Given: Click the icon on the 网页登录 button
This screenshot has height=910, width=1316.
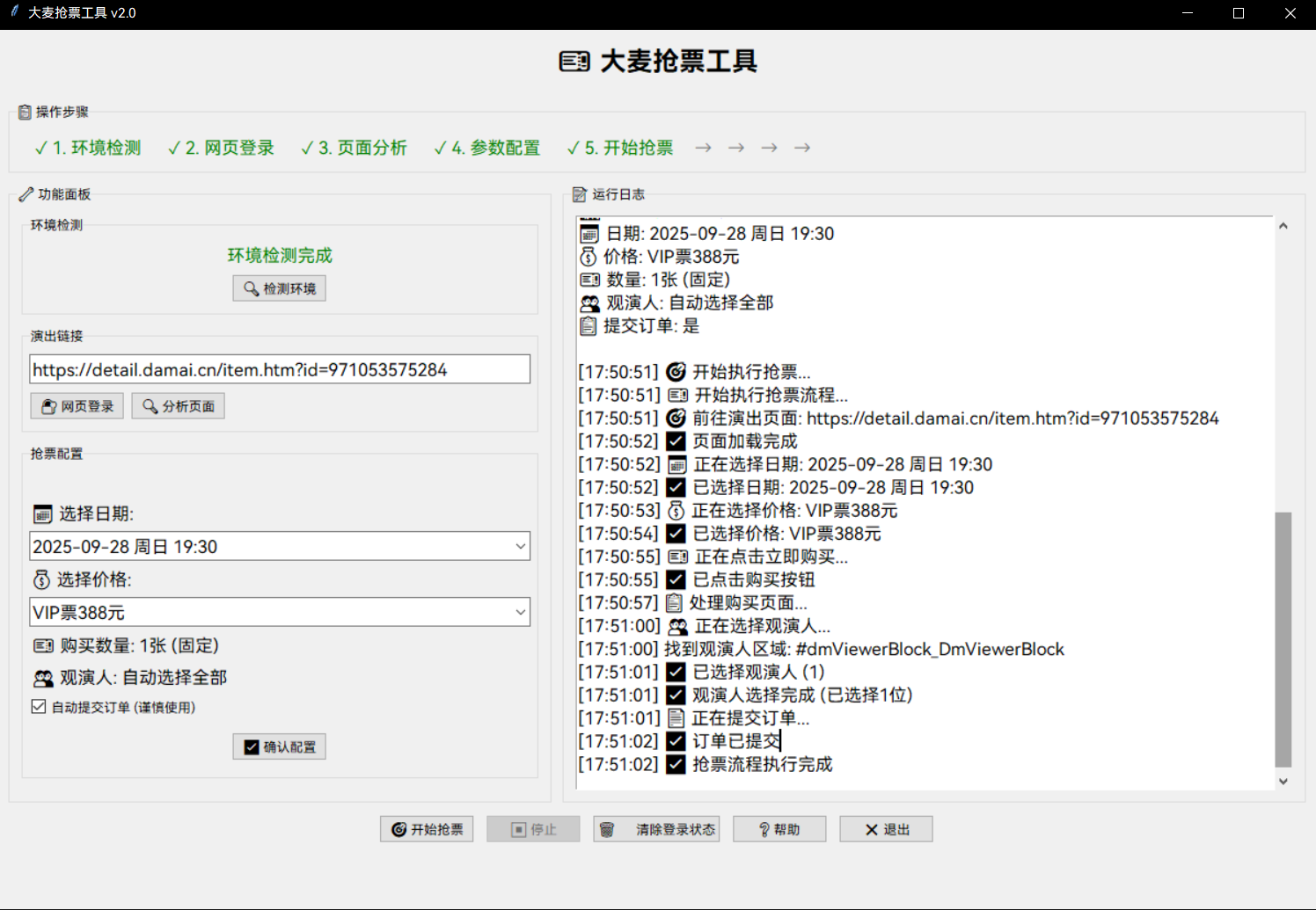Looking at the screenshot, I should tap(49, 407).
